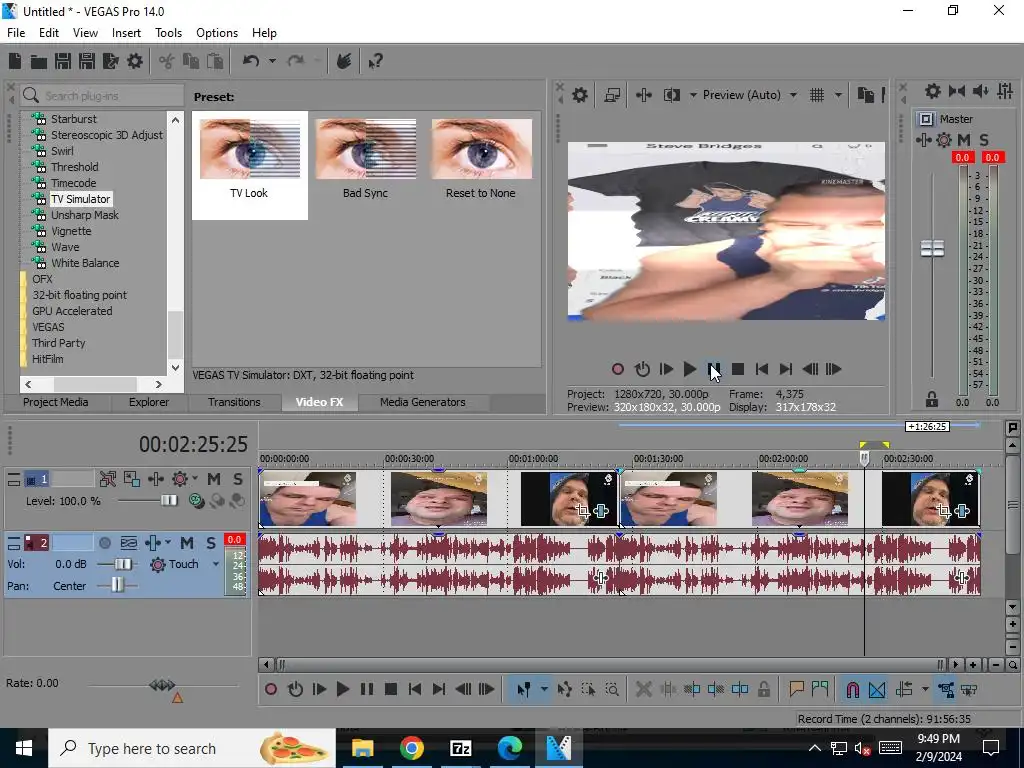The image size is (1024, 768).
Task: Toggle Master bus Solo button
Action: (984, 140)
